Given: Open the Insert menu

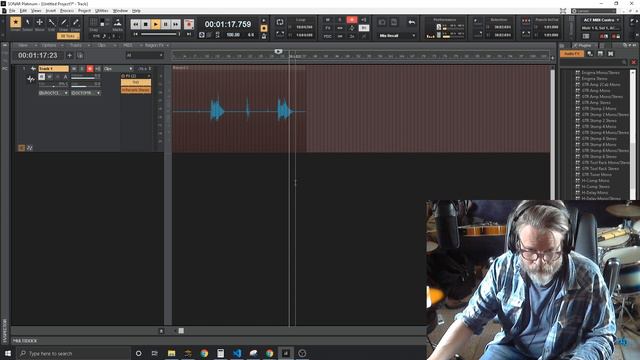Looking at the screenshot, I should click(51, 11).
